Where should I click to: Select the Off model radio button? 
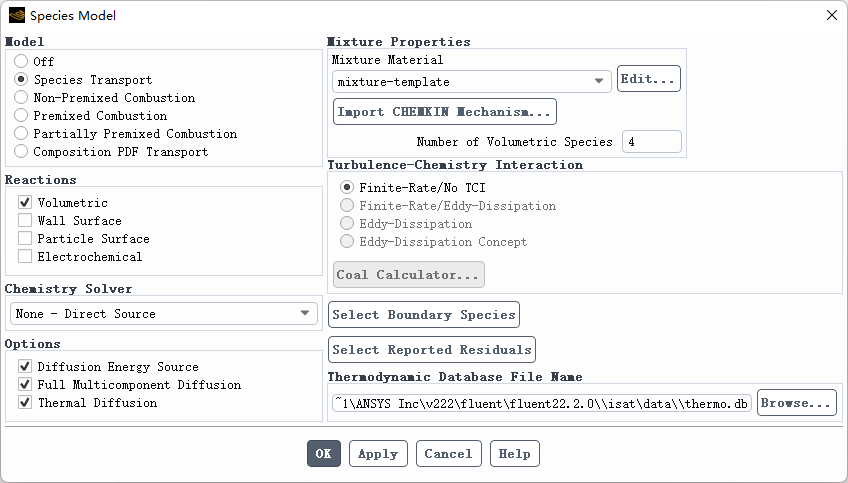(21, 62)
